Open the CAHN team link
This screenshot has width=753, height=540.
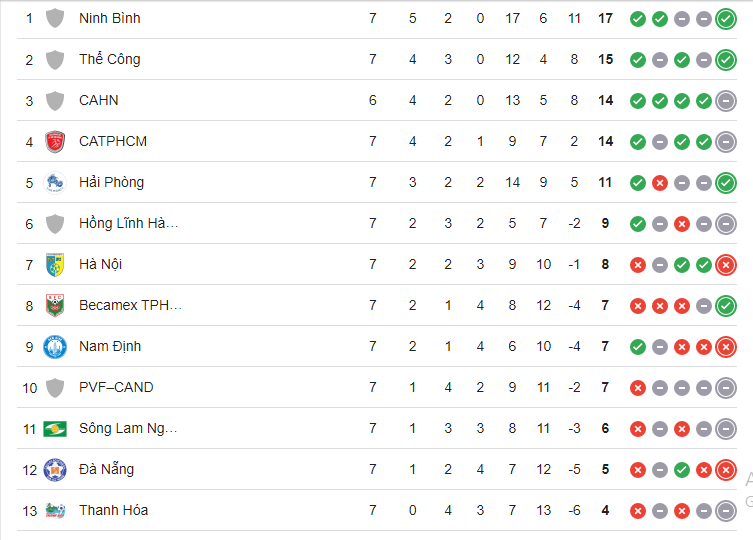[99, 100]
